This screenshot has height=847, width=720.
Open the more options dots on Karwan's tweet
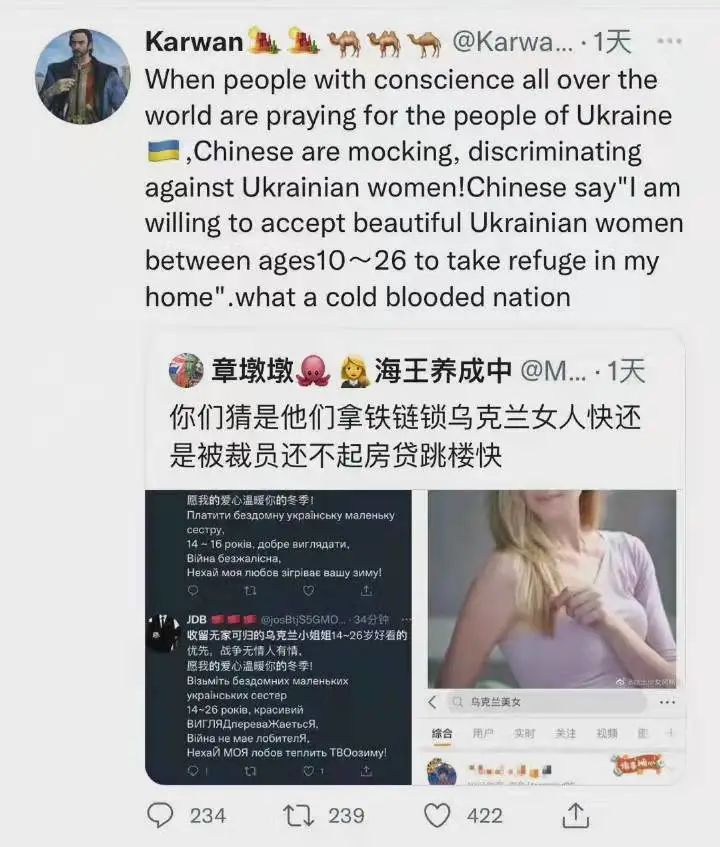click(x=669, y=41)
